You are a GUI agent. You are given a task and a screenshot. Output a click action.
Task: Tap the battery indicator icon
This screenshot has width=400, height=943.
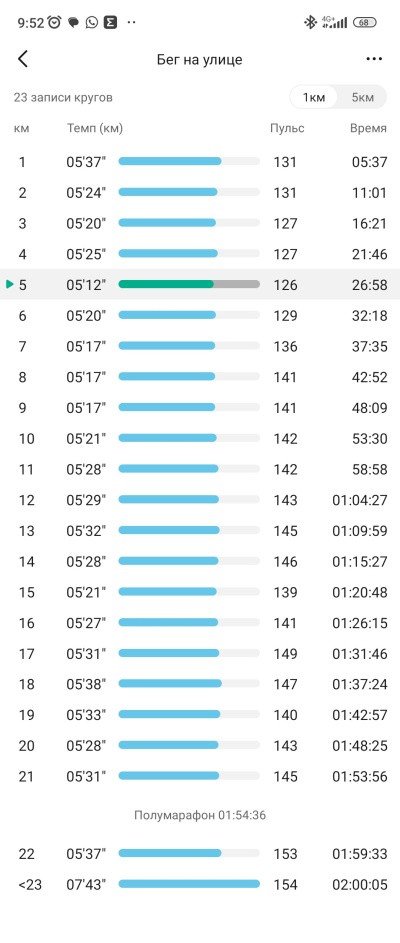365,23
